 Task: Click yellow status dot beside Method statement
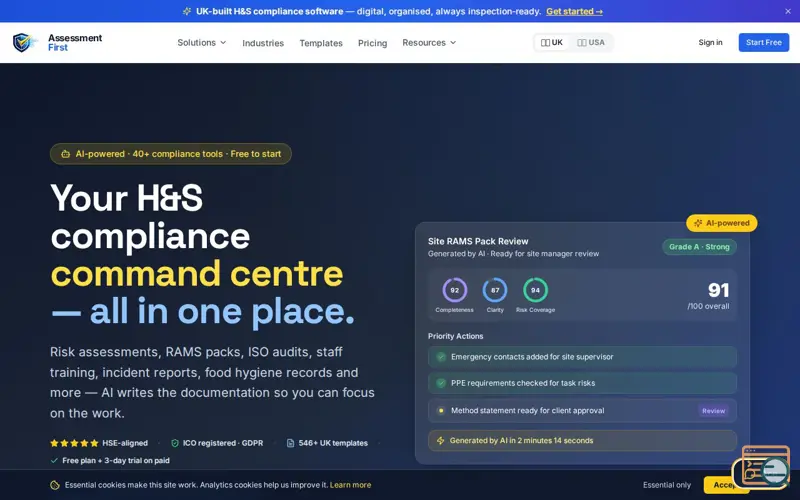pyautogui.click(x=441, y=410)
